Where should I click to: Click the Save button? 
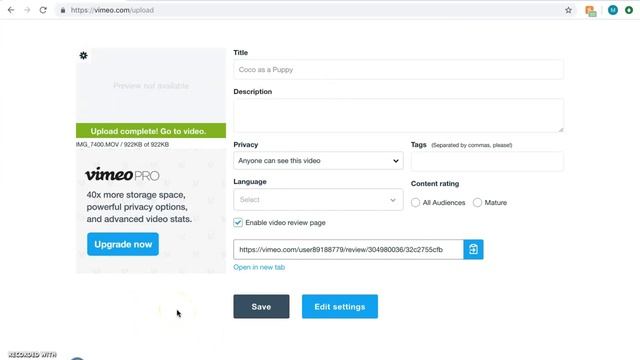[x=261, y=307]
